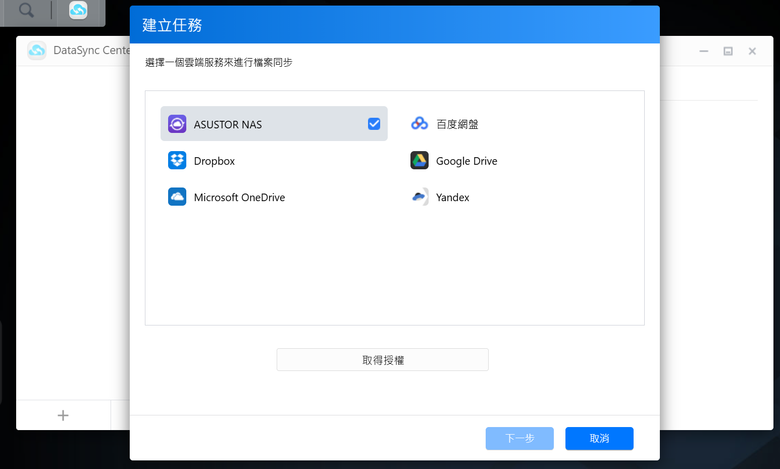The image size is (780, 469).
Task: Click the ASUSTOR NAS service icon
Action: click(x=177, y=124)
